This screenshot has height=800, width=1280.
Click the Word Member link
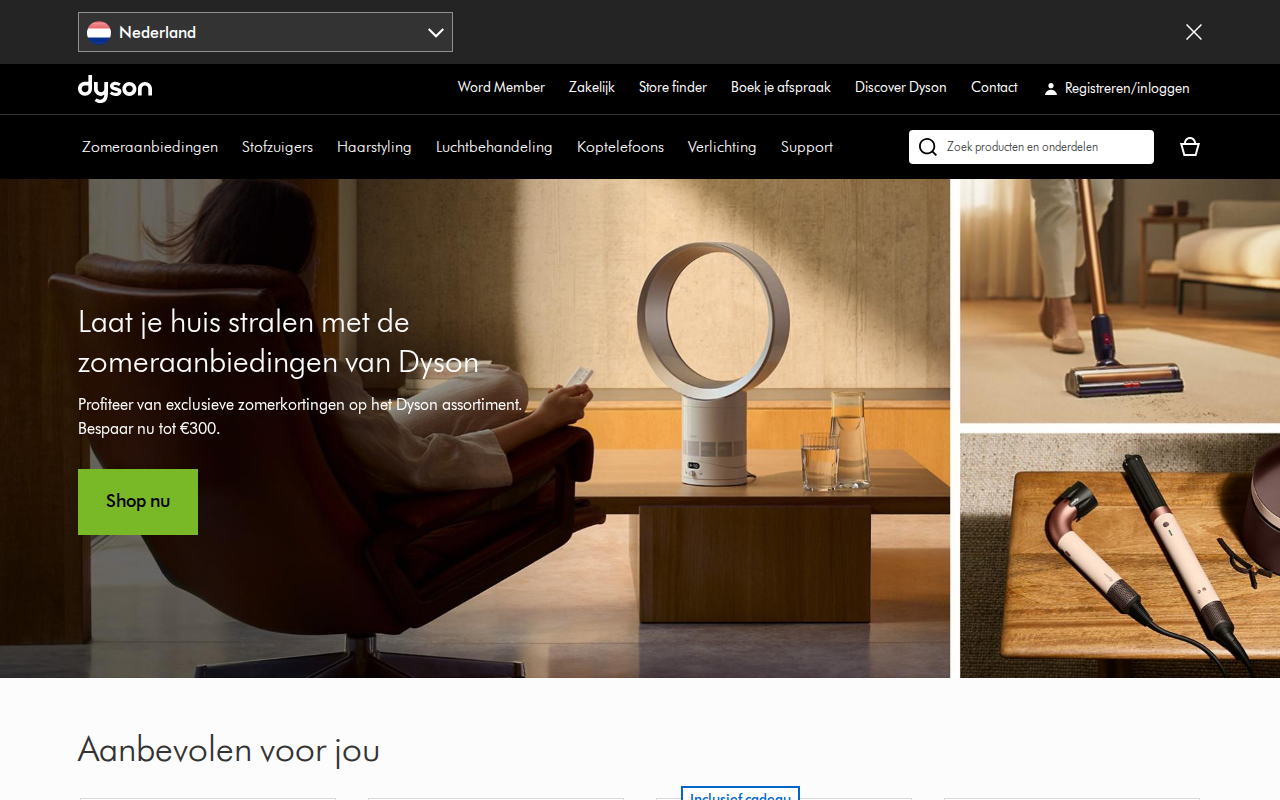501,88
